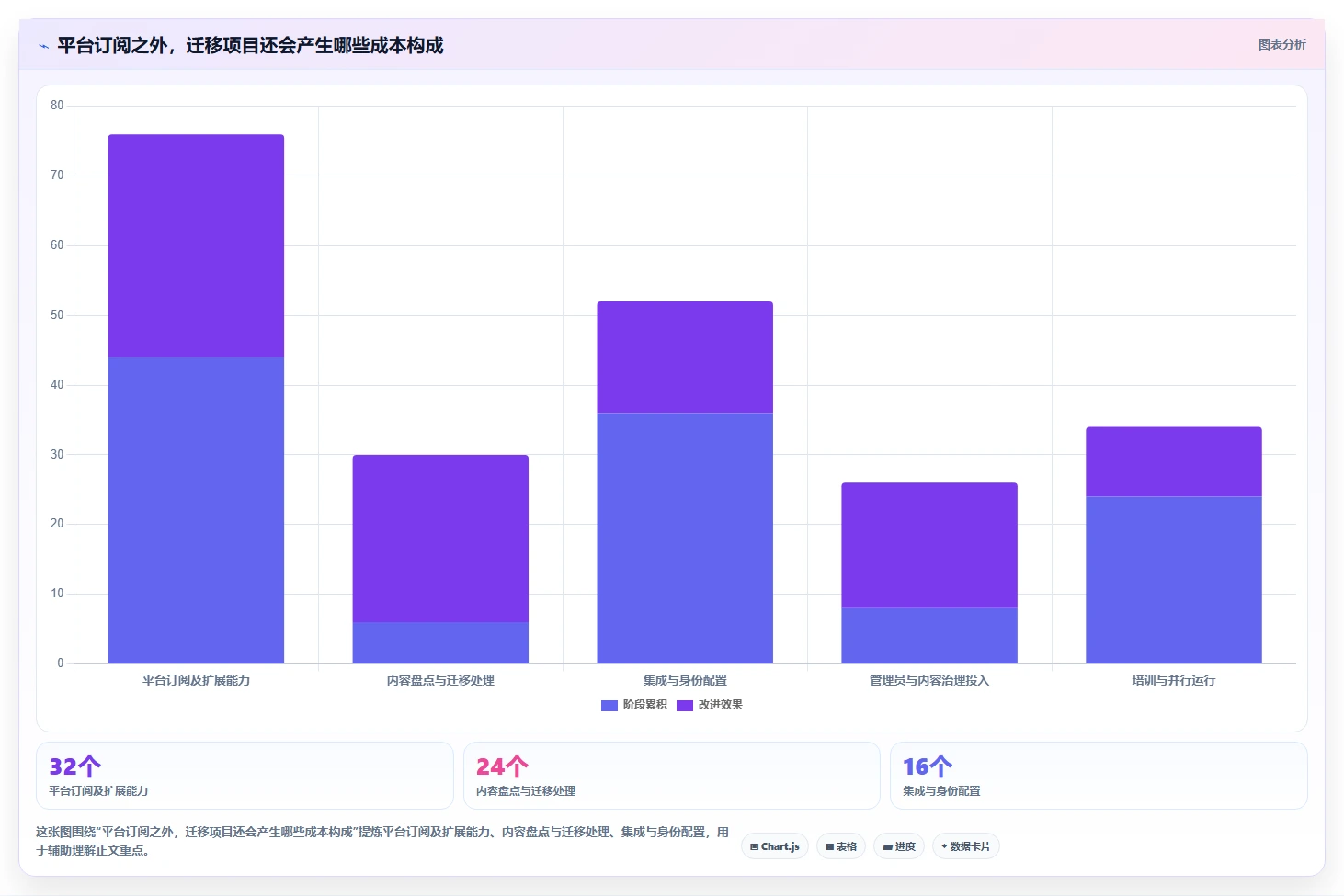This screenshot has height=896, width=1344.
Task: Click the x-axis label 管理员与内容治理投入
Action: click(x=929, y=680)
